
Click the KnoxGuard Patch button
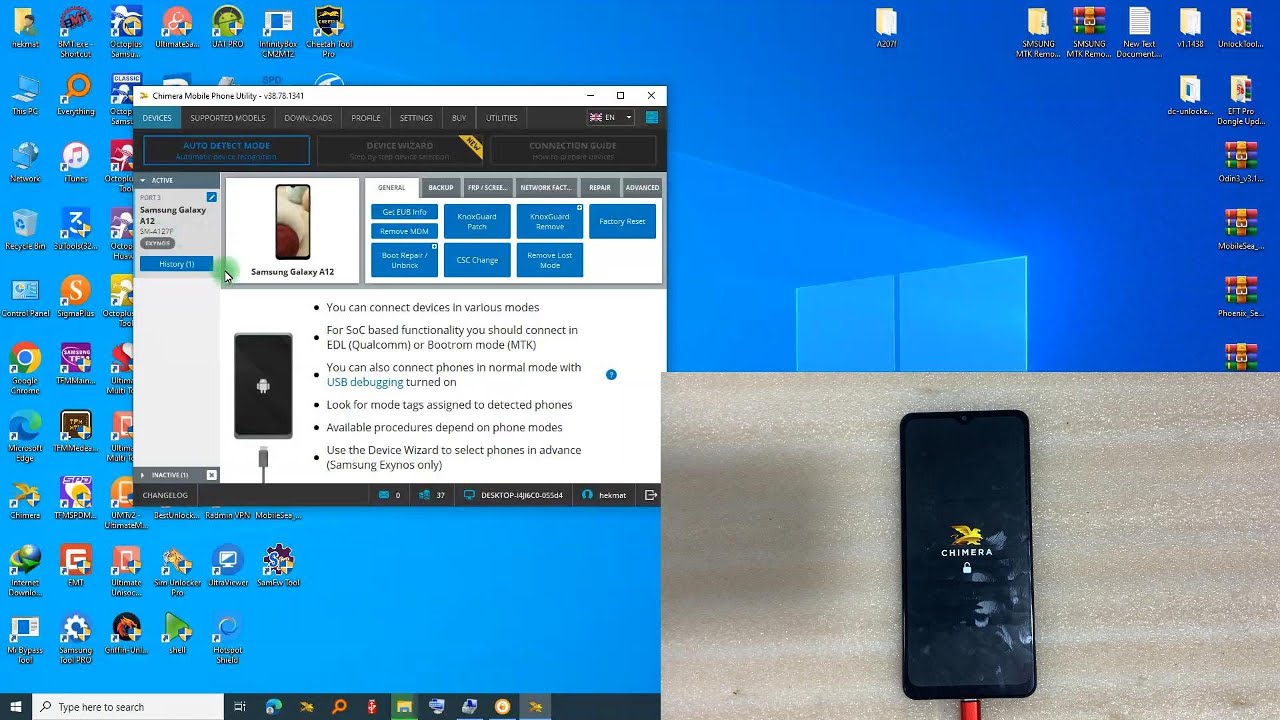pos(477,222)
